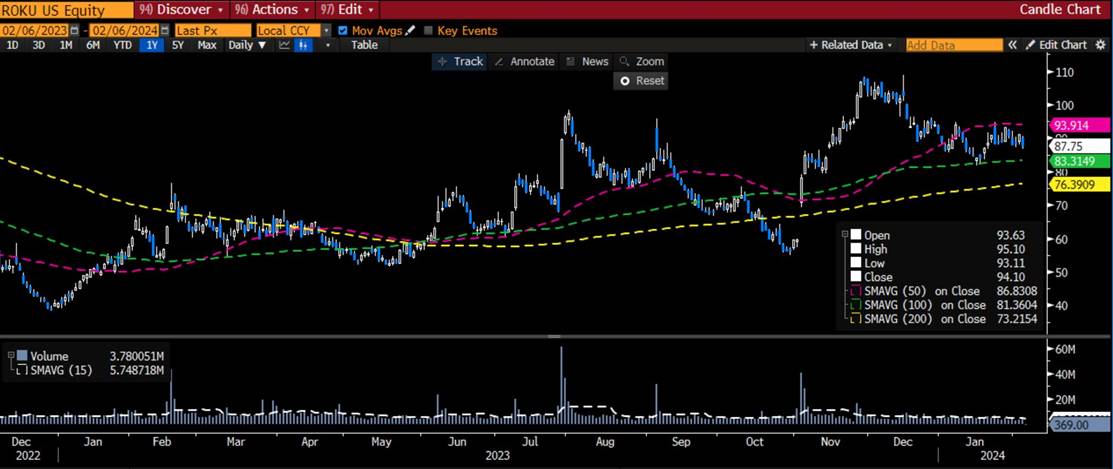This screenshot has width=1113, height=469.
Task: Click the Candle Chart title text
Action: tap(1062, 10)
